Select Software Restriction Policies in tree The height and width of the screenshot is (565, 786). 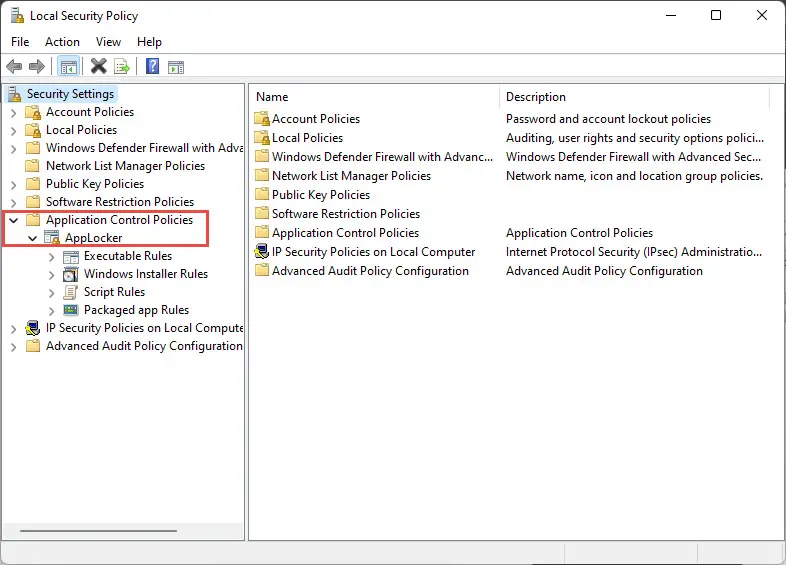(120, 202)
